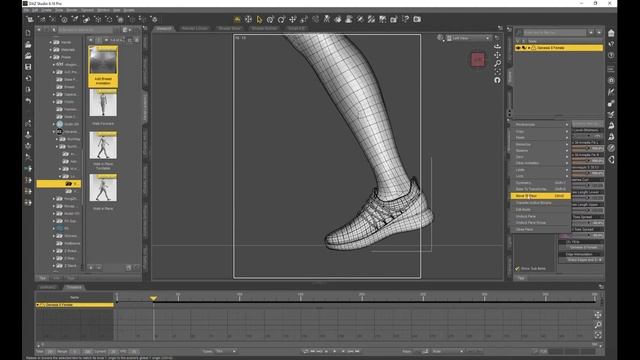This screenshot has width=640, height=360.
Task: Click the four-arrow icon at timeline's right edge
Action: 598,315
